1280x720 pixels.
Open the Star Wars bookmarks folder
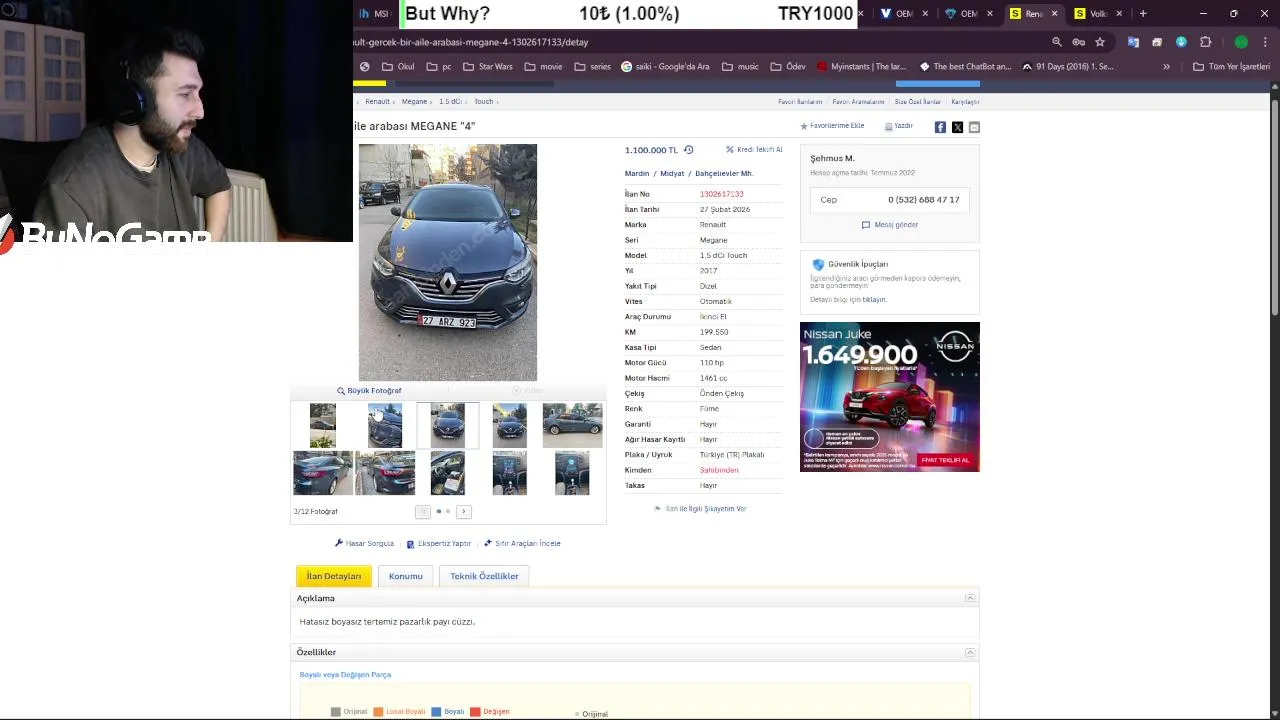487,67
